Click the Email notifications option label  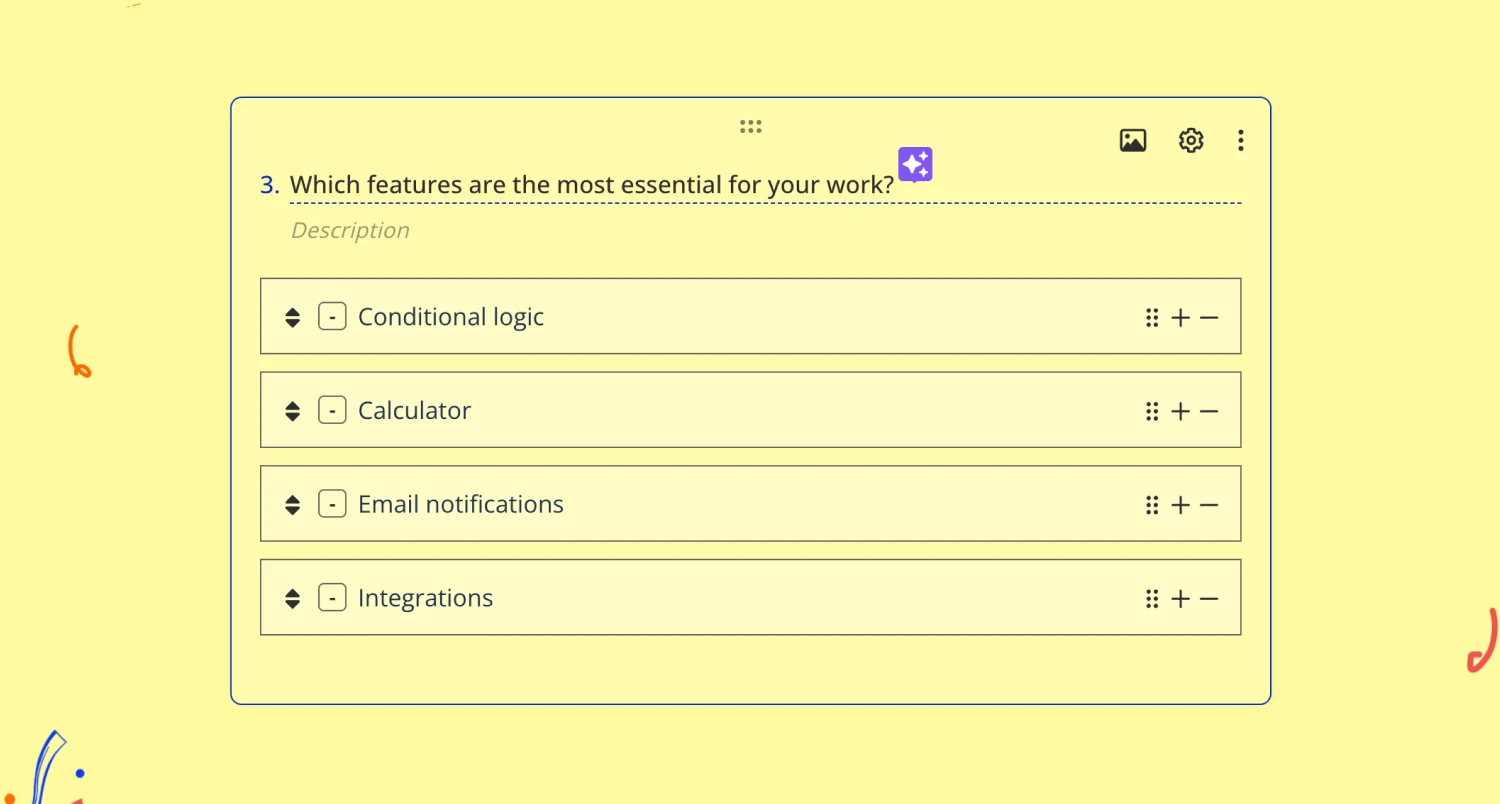(x=461, y=504)
